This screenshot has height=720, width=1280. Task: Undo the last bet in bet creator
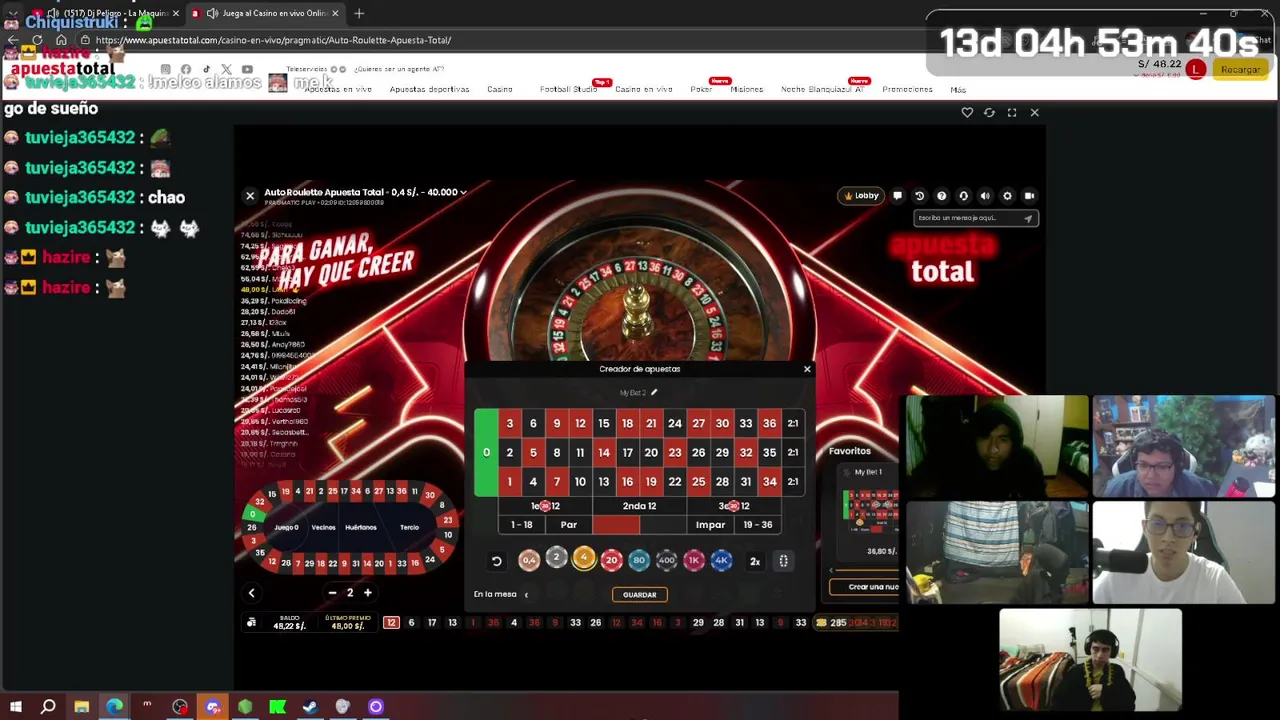click(497, 561)
